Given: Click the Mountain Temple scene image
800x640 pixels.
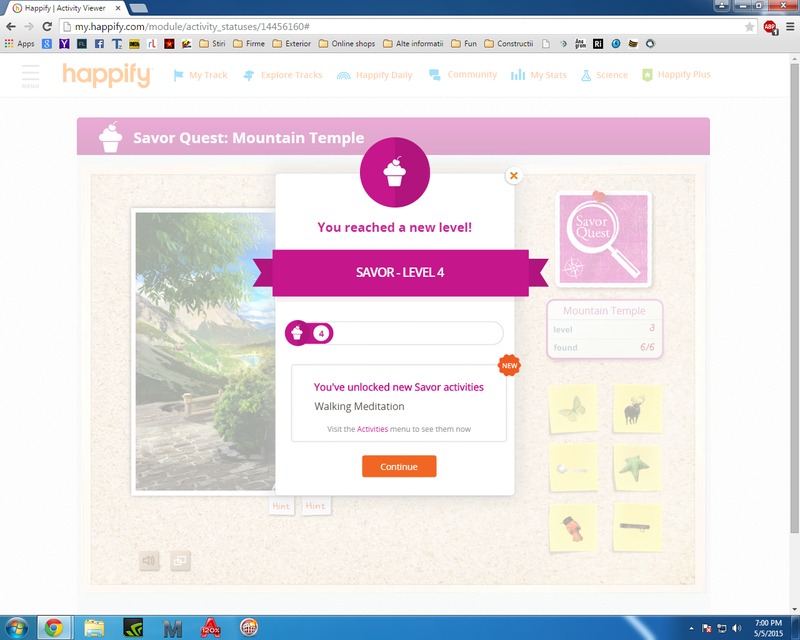Looking at the screenshot, I should pos(205,352).
